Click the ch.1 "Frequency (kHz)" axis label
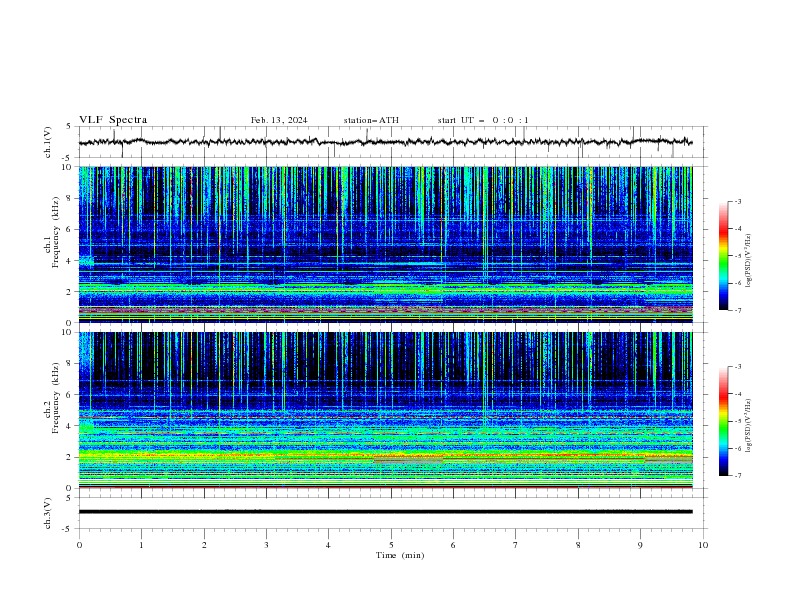The height and width of the screenshot is (612, 792). click(56, 232)
